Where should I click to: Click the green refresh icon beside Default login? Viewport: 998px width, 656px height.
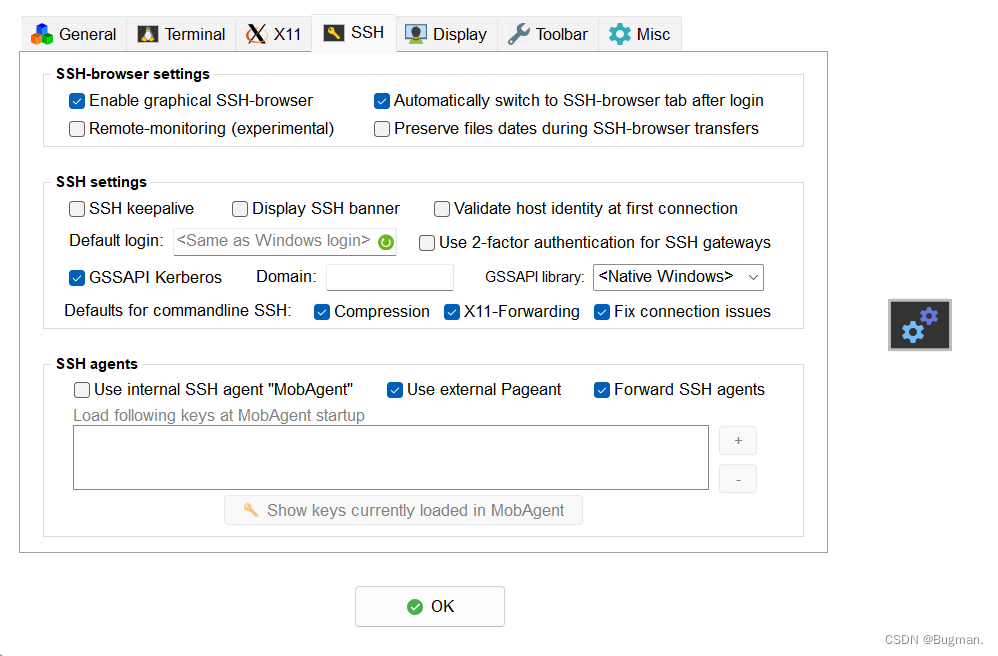click(x=387, y=241)
